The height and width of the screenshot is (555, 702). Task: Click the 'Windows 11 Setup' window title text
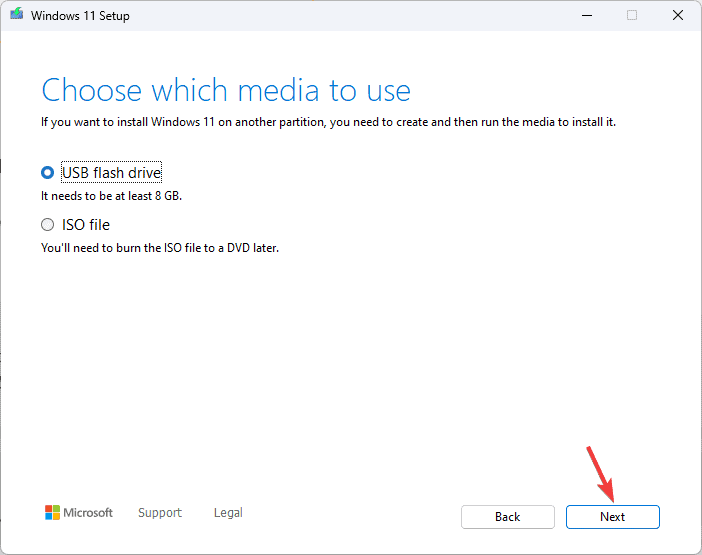pyautogui.click(x=80, y=16)
